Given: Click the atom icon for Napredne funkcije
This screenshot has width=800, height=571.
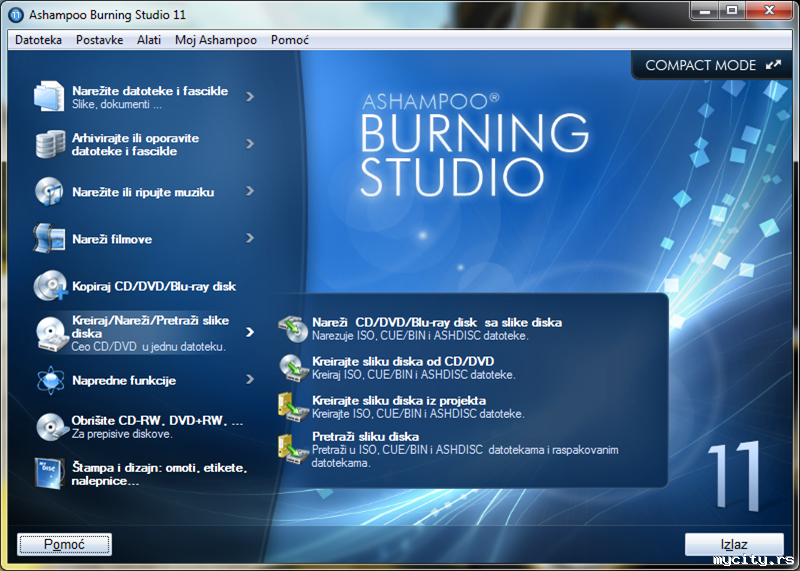Looking at the screenshot, I should pyautogui.click(x=51, y=380).
